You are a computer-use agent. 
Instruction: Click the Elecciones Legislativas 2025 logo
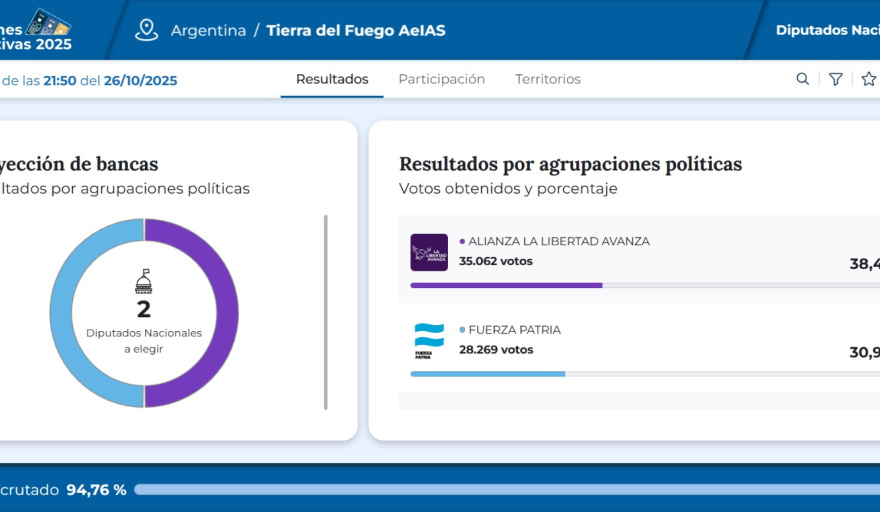point(40,30)
